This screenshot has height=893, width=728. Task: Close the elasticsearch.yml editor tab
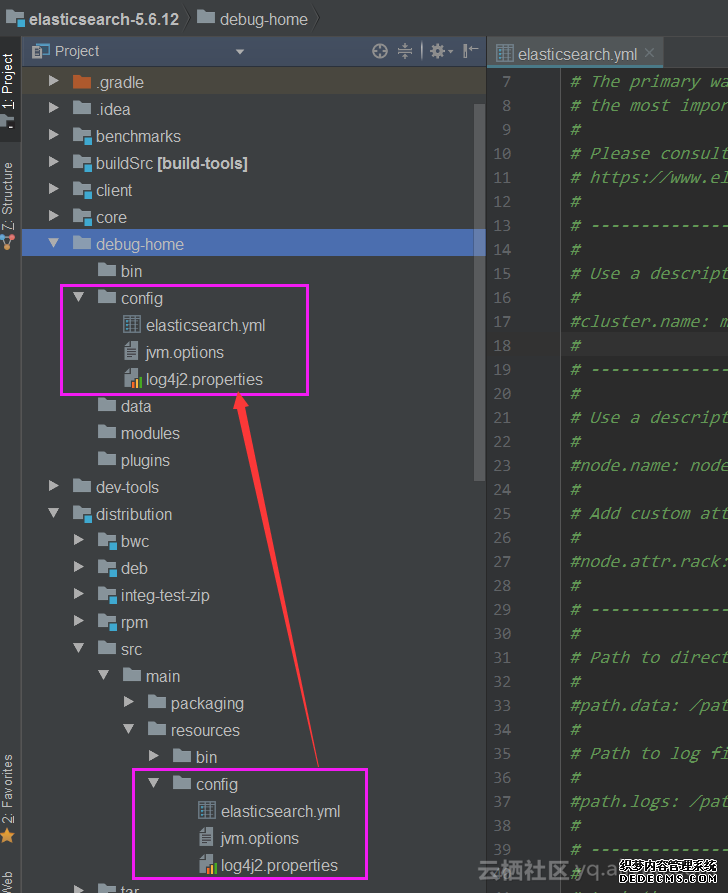649,54
